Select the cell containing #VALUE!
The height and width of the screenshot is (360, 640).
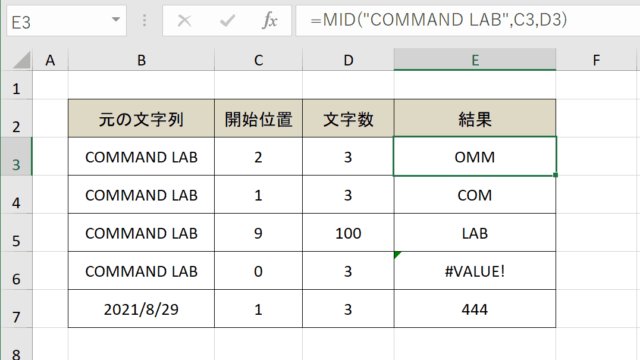click(475, 271)
